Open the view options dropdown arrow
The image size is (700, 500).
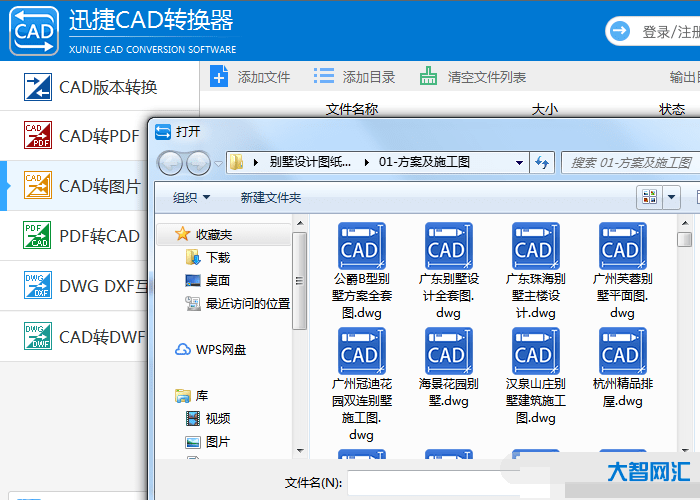(x=672, y=197)
